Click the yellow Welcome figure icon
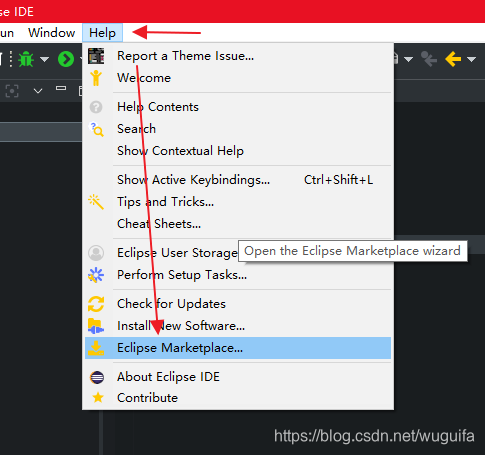Screen dimensions: 485x455 pyautogui.click(x=96, y=78)
